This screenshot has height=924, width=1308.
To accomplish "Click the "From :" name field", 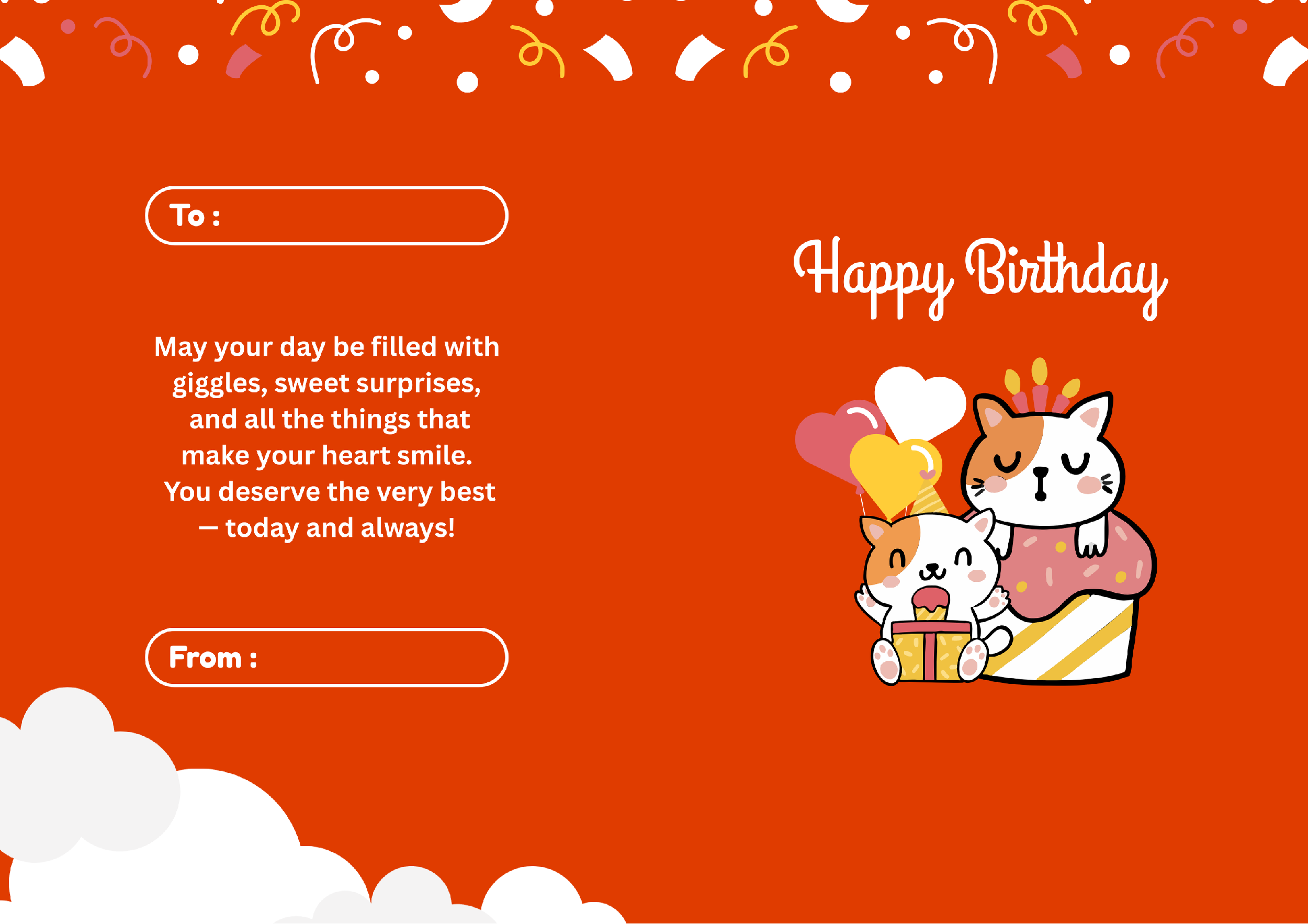I will (x=326, y=657).
